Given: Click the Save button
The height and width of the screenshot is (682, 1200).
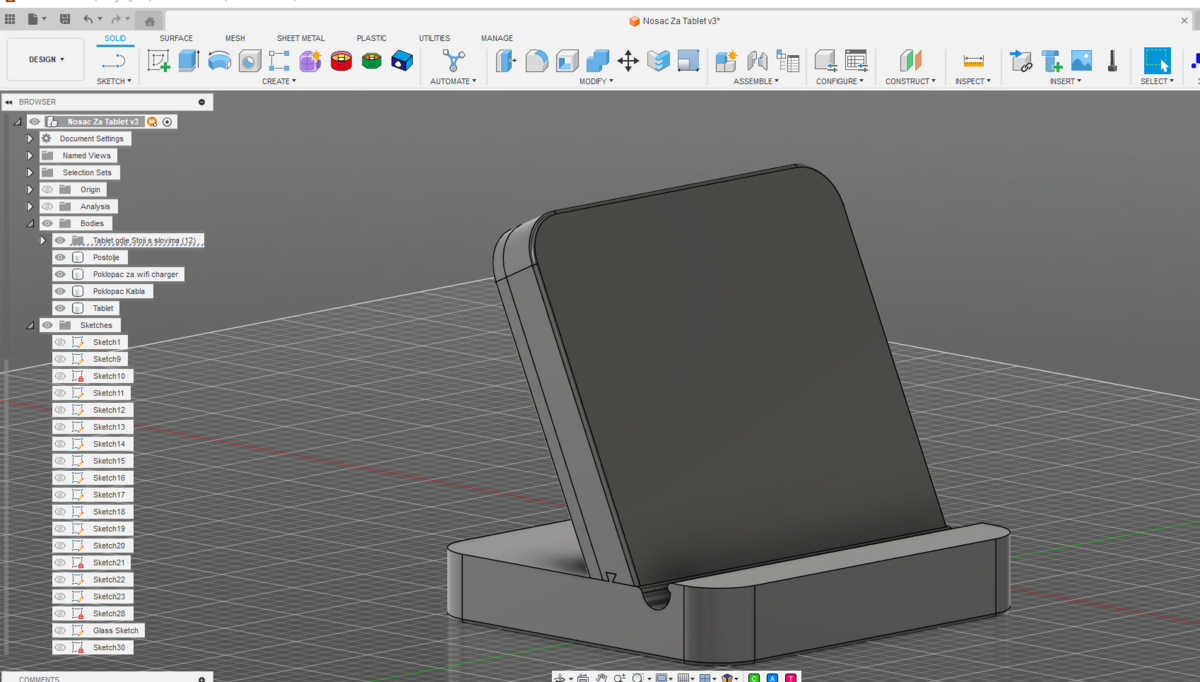Looking at the screenshot, I should [x=65, y=20].
